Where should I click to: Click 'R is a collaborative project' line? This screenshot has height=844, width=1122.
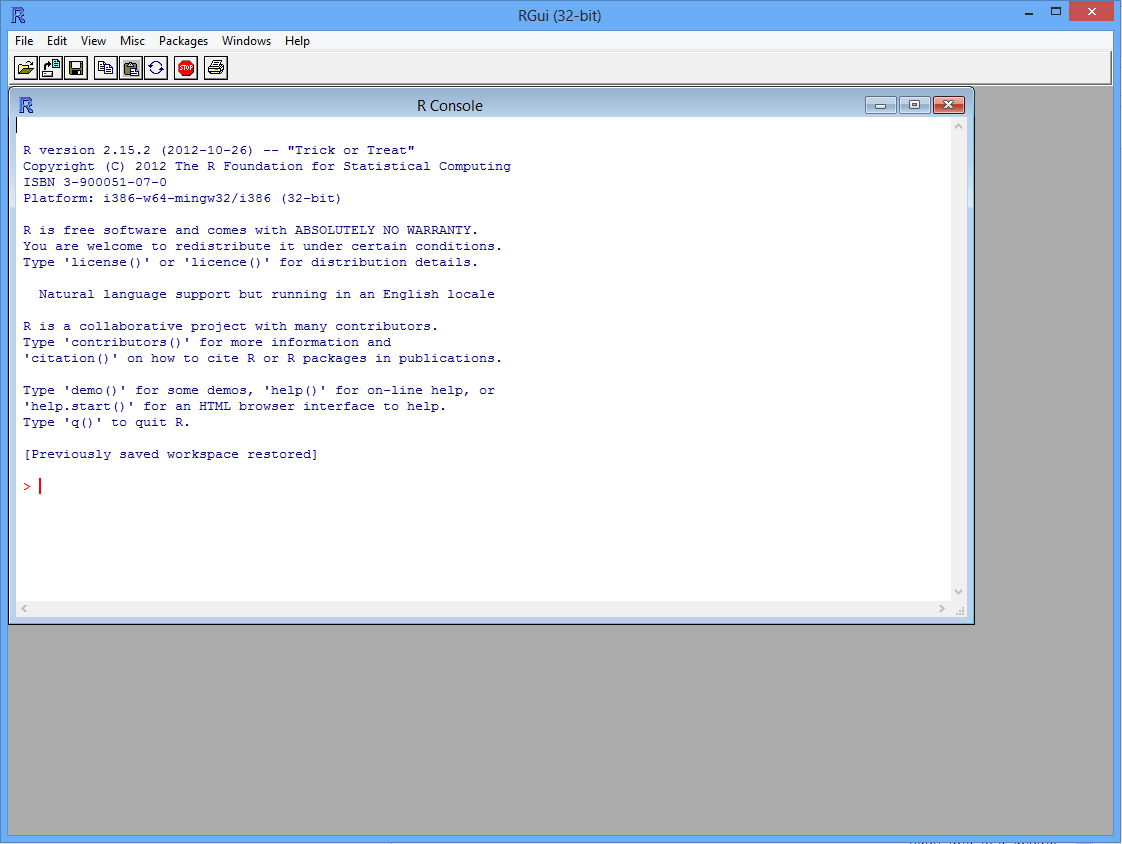pyautogui.click(x=230, y=326)
